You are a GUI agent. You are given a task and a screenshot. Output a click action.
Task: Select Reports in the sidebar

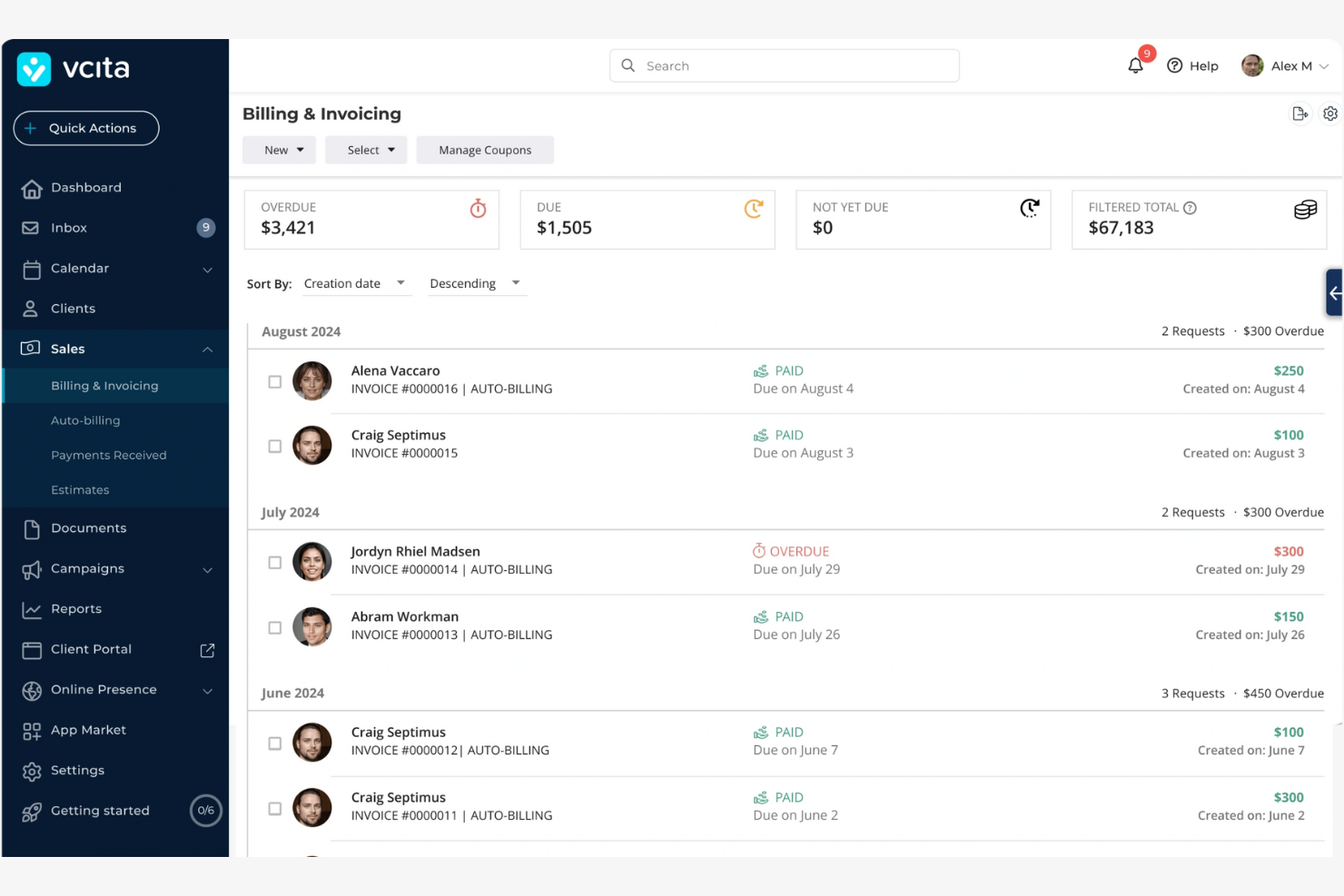(76, 609)
